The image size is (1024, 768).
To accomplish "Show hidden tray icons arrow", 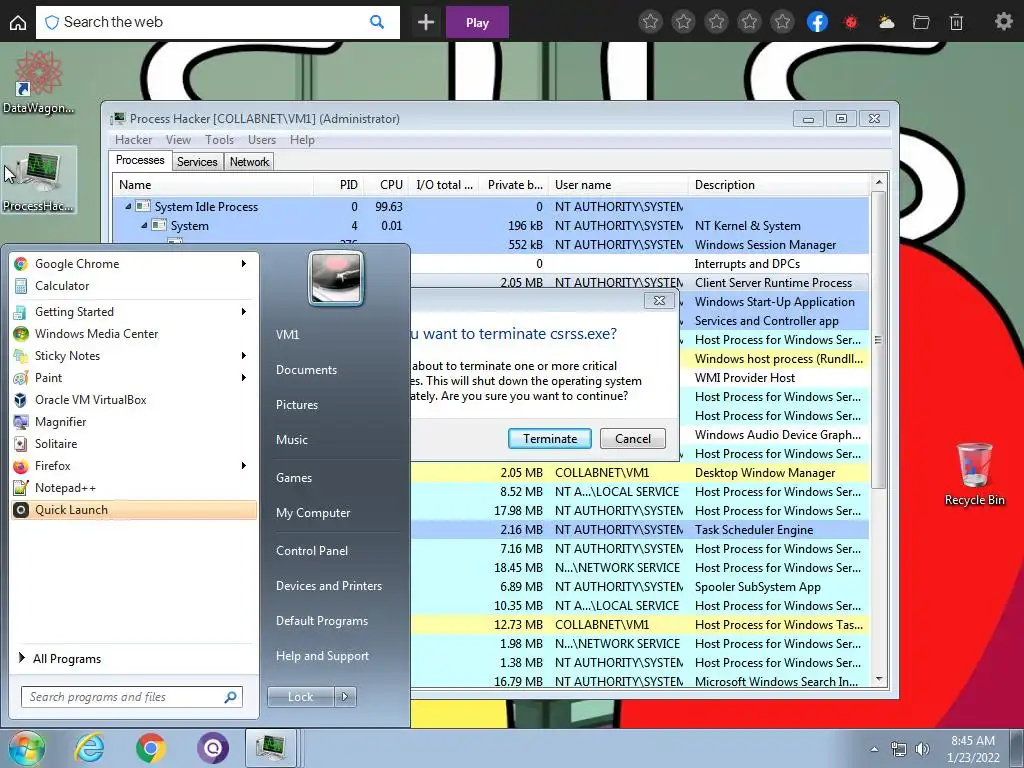I will pyautogui.click(x=874, y=749).
